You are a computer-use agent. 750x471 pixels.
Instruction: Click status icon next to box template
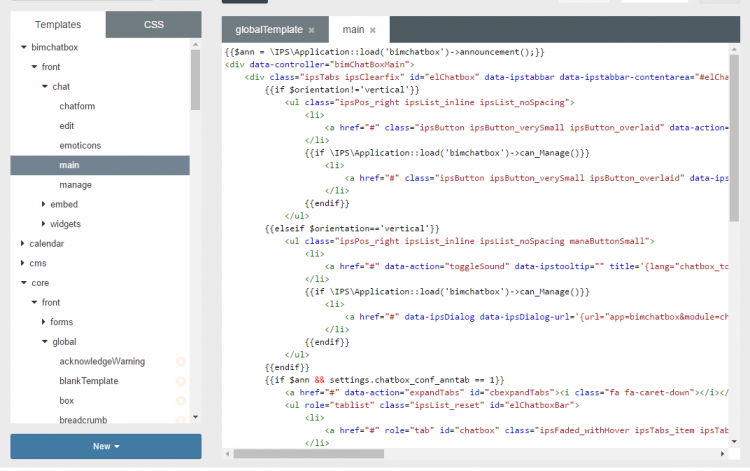click(x=181, y=400)
